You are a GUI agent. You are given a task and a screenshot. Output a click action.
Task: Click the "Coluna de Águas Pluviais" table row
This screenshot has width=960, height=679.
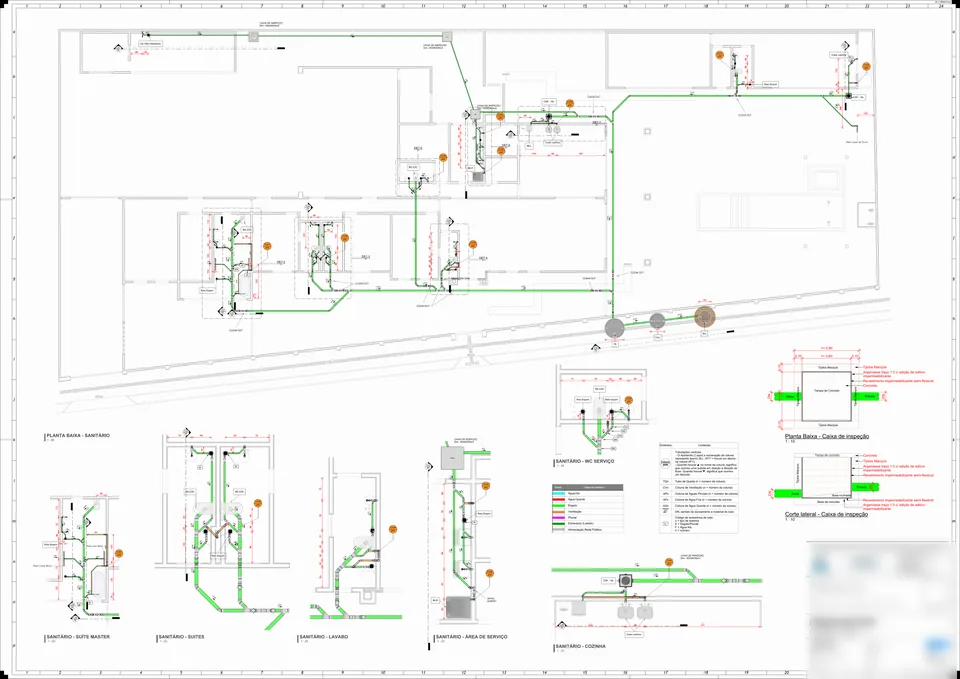(x=699, y=493)
